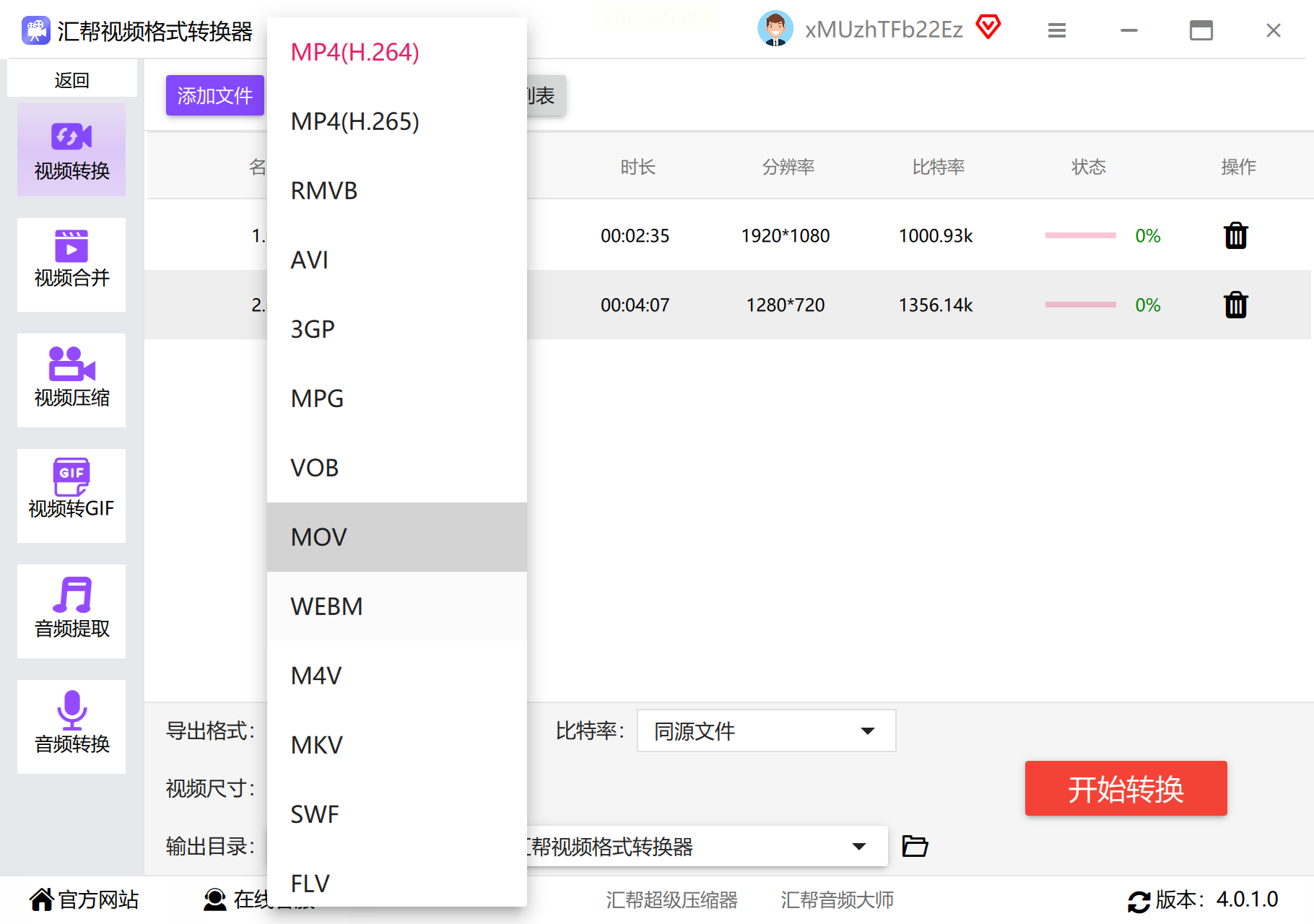The height and width of the screenshot is (924, 1314).
Task: Click the 操作 actions column header
Action: click(x=1238, y=167)
